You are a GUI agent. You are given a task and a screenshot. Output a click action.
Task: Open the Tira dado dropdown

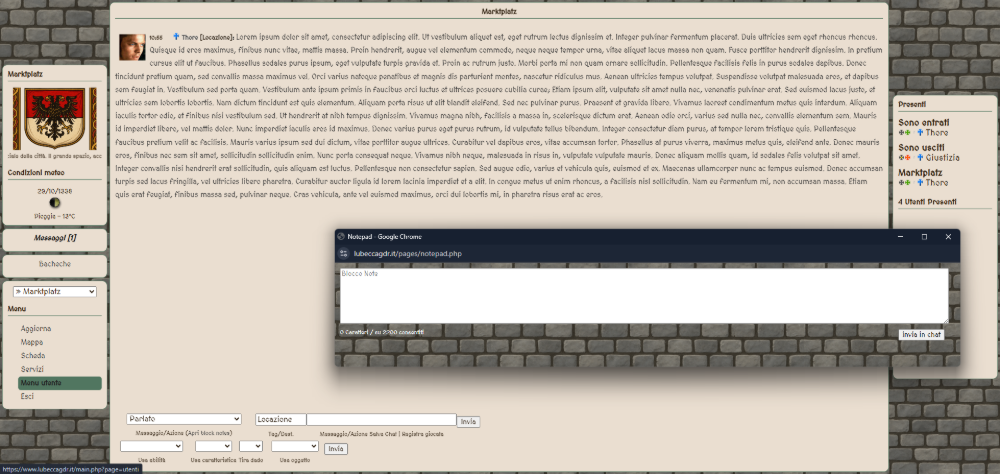click(251, 446)
